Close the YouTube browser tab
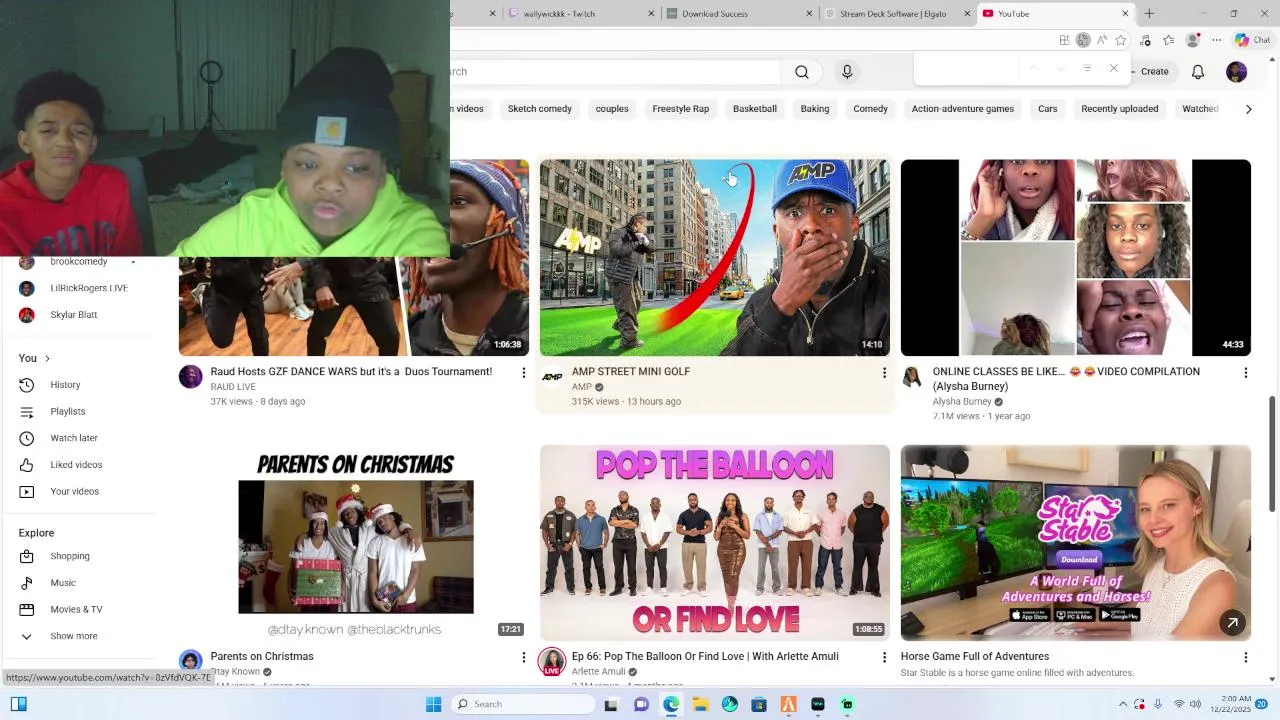 [x=1125, y=13]
